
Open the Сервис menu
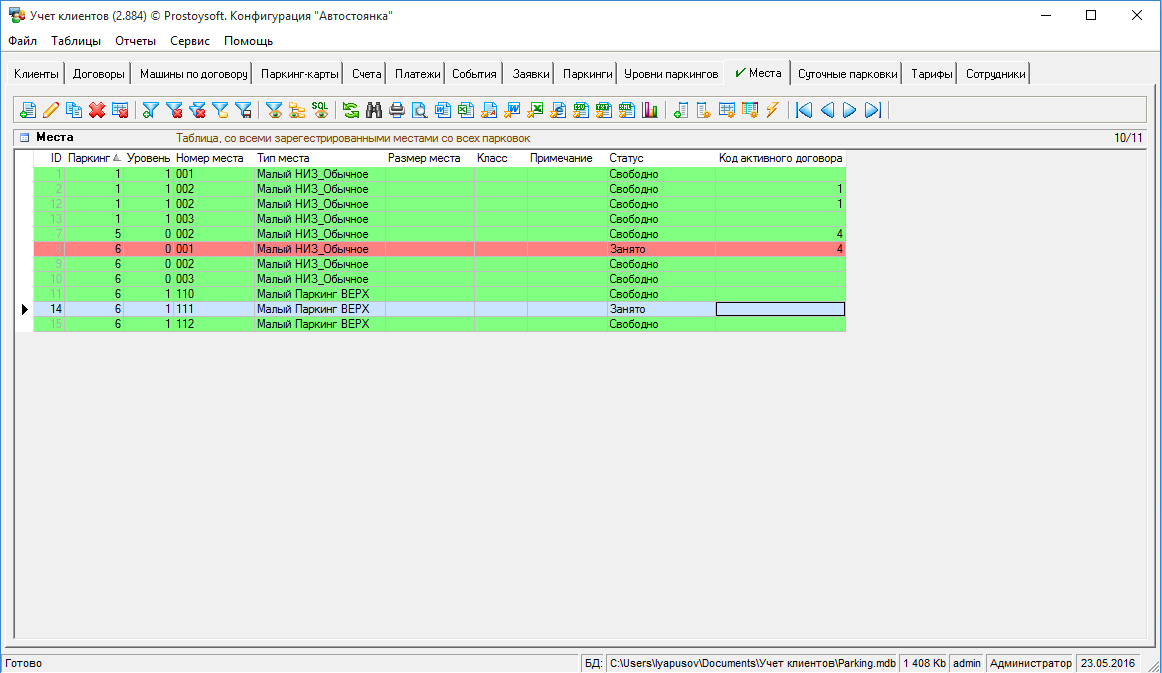190,41
